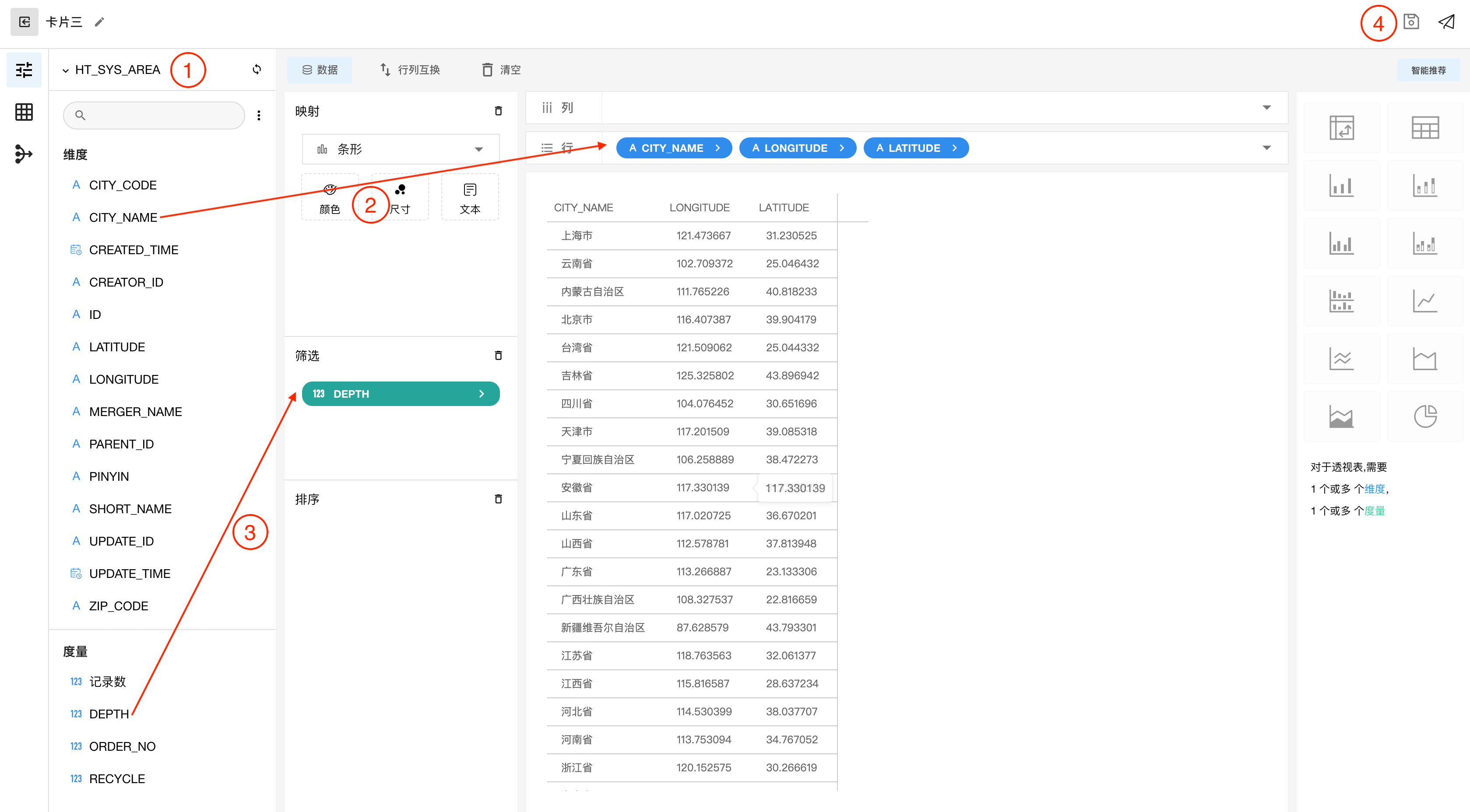The height and width of the screenshot is (812, 1470).
Task: Select the pivot table chart type
Action: click(x=1342, y=128)
